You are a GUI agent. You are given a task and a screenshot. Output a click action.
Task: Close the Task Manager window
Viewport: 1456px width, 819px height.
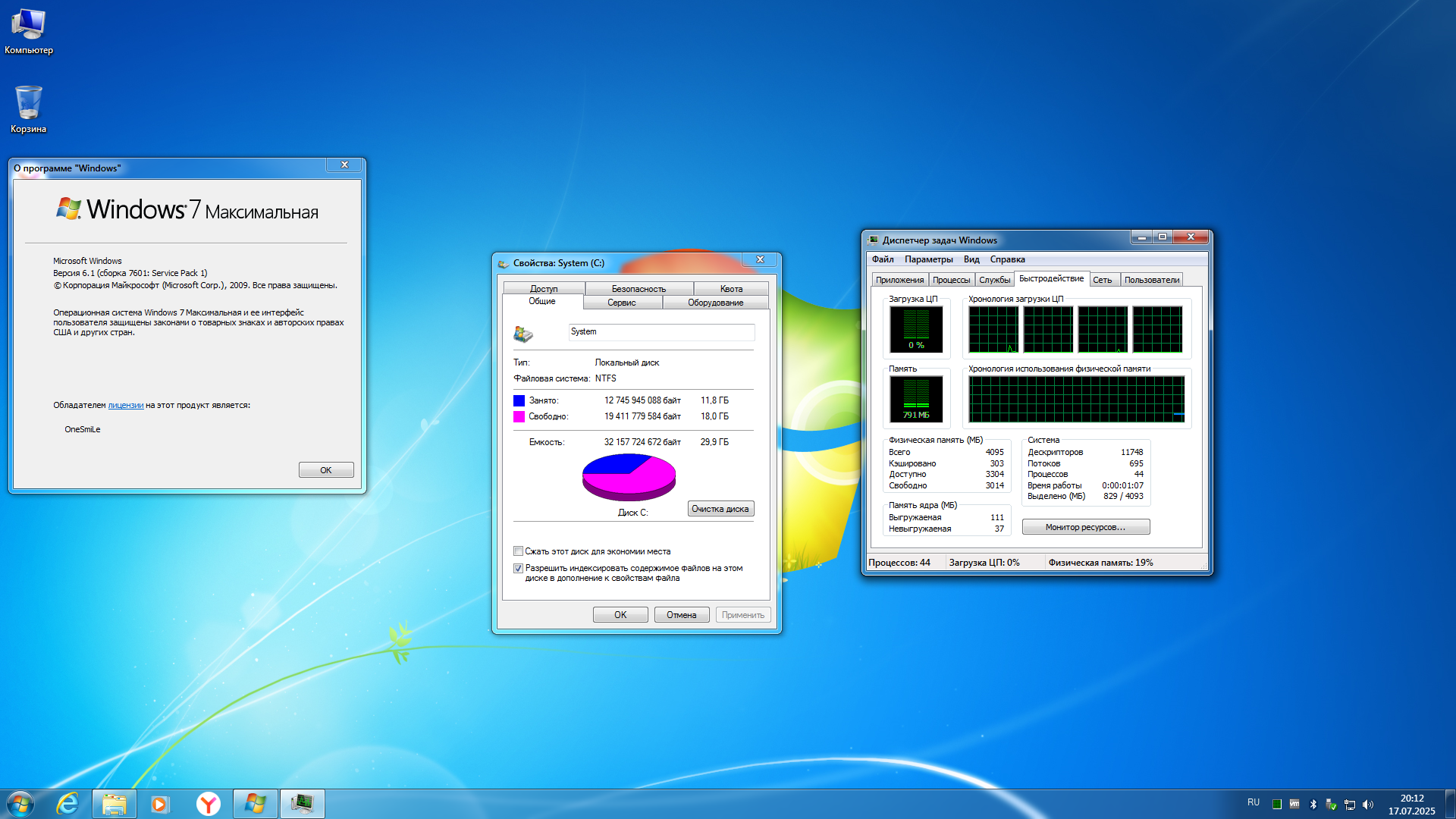click(1191, 237)
